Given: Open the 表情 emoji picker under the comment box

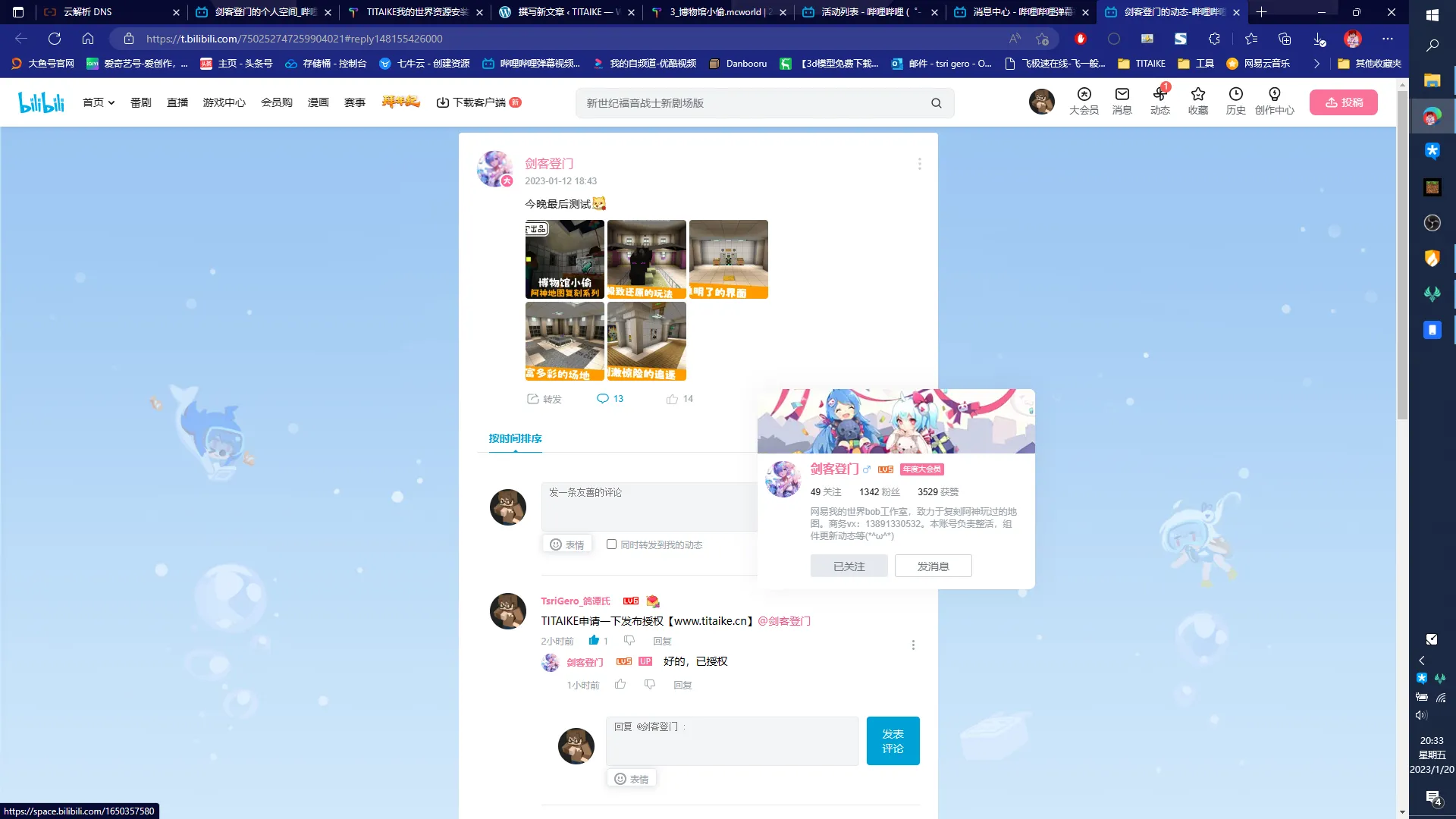Looking at the screenshot, I should [566, 544].
